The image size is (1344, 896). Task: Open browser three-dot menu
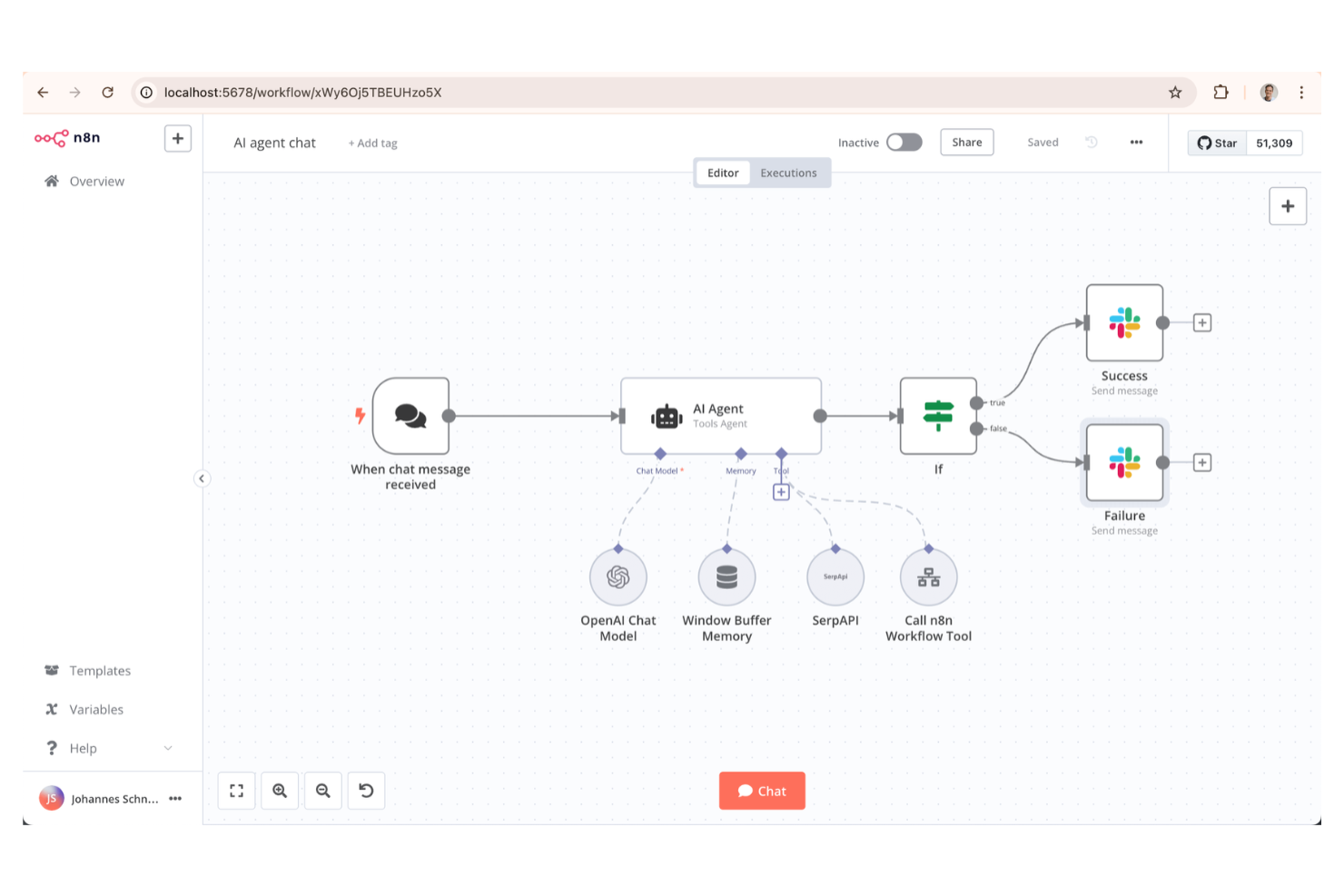pos(1301,93)
